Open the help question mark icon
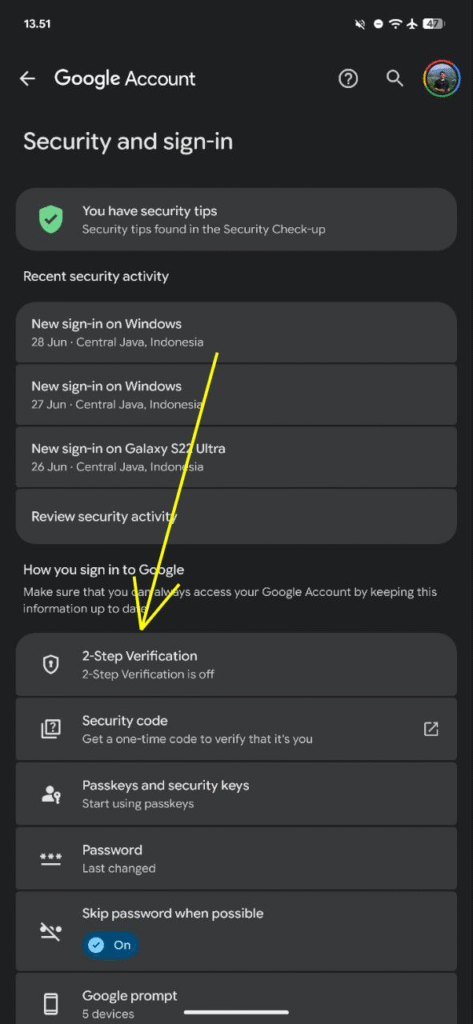This screenshot has height=1024, width=473. pos(348,79)
